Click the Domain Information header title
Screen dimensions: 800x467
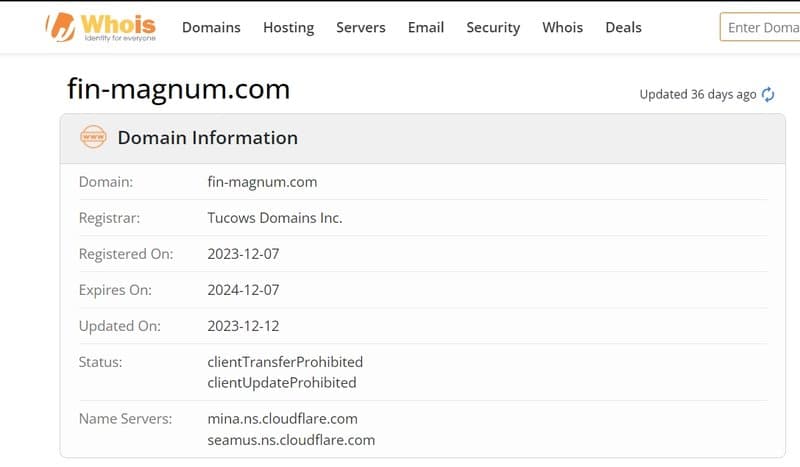(208, 138)
